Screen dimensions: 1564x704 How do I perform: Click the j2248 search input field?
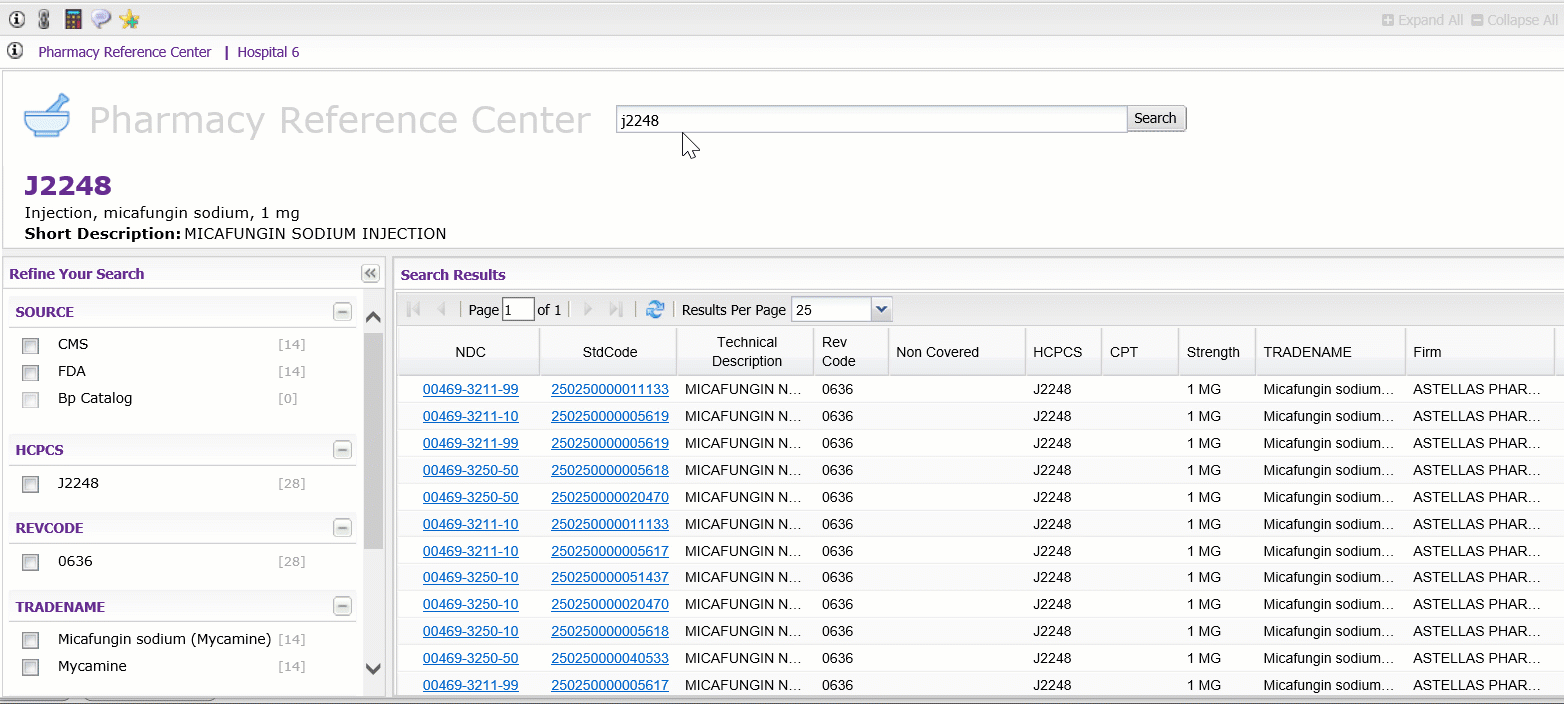point(870,120)
